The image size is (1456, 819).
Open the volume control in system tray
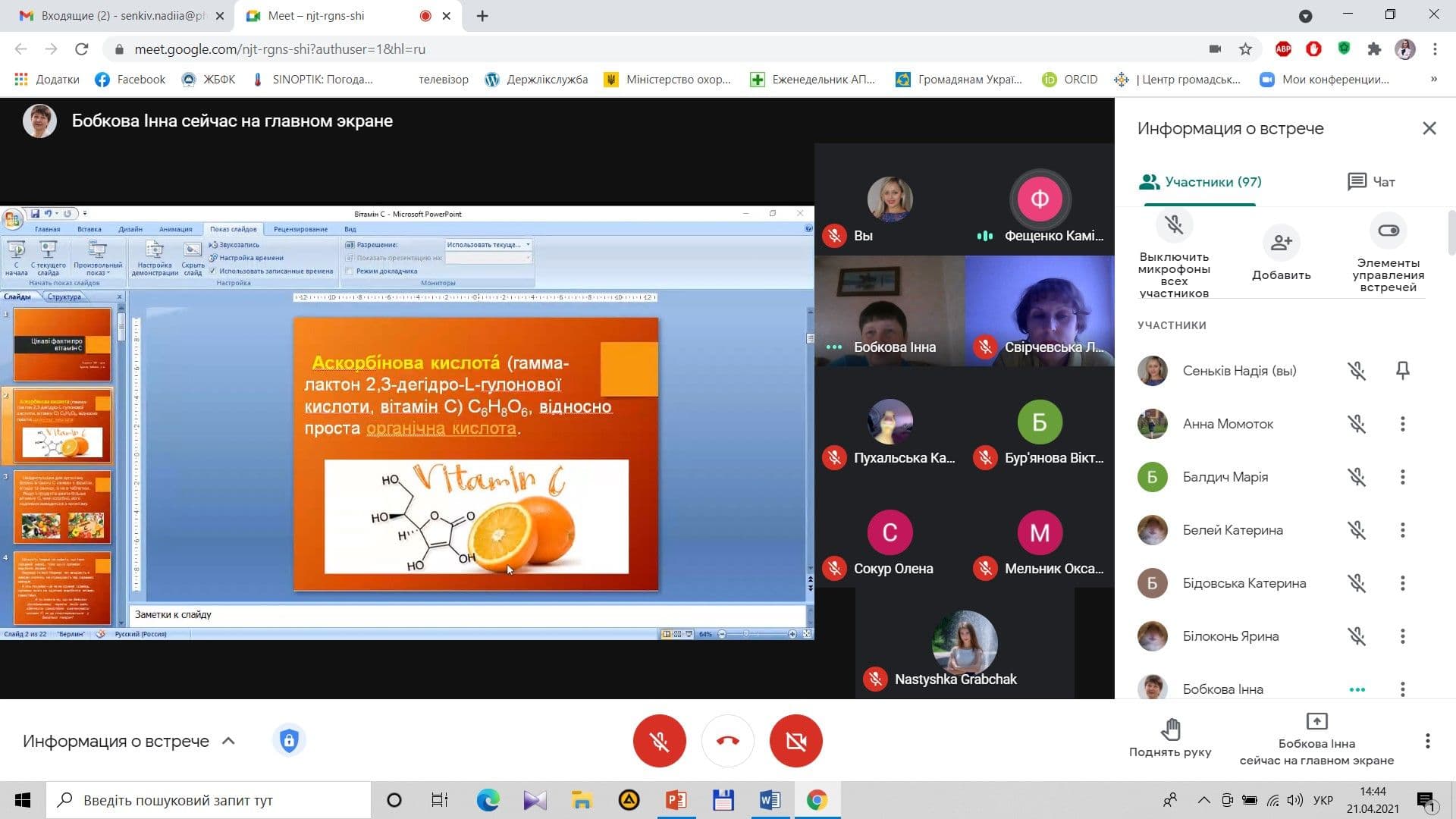[x=1295, y=800]
